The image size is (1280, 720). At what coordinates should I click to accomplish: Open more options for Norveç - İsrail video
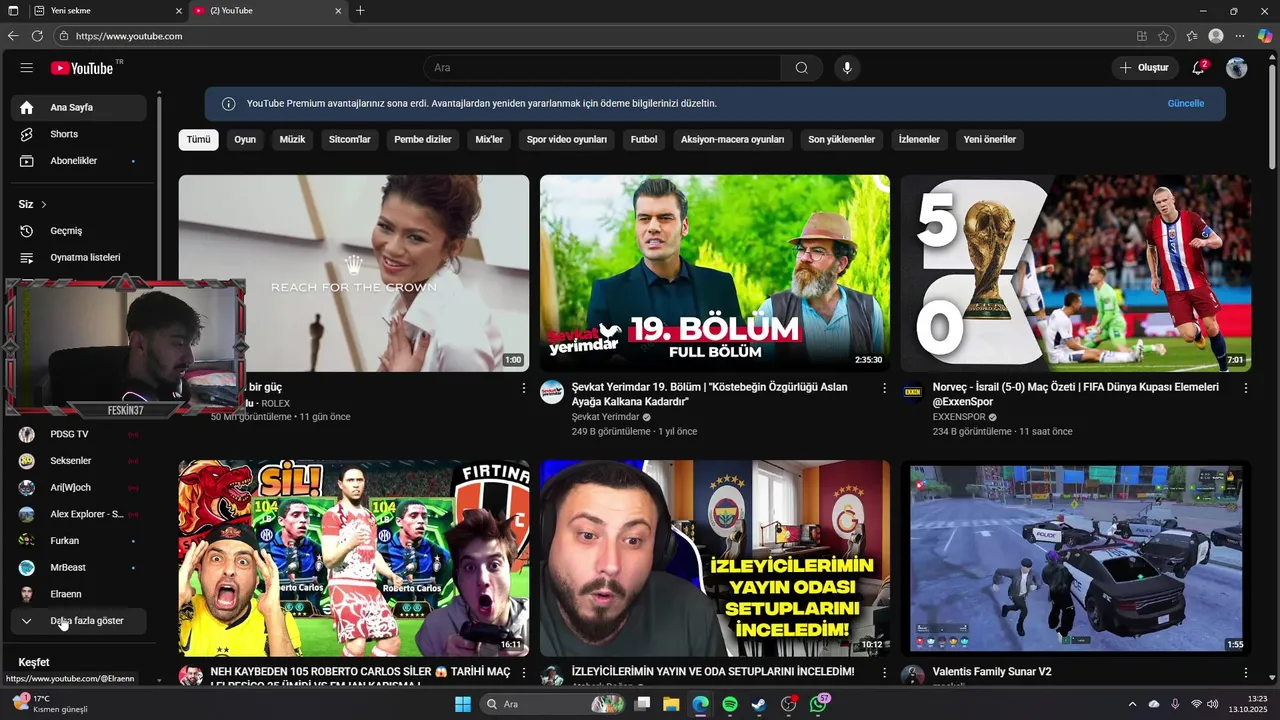point(1245,388)
